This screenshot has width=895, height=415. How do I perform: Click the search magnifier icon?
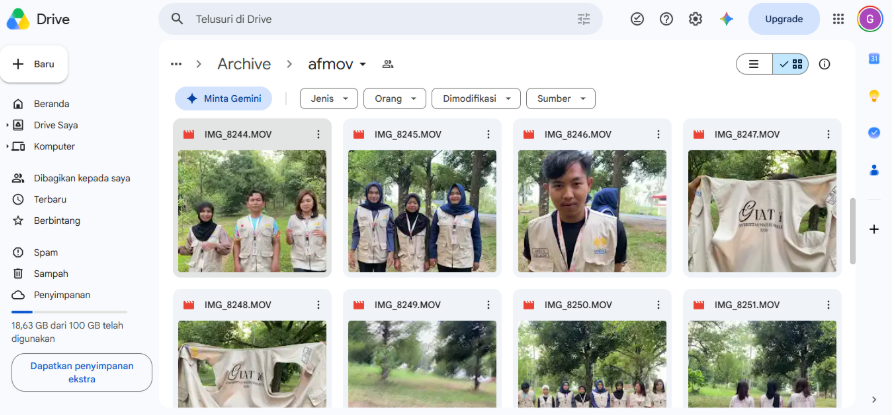tap(178, 19)
